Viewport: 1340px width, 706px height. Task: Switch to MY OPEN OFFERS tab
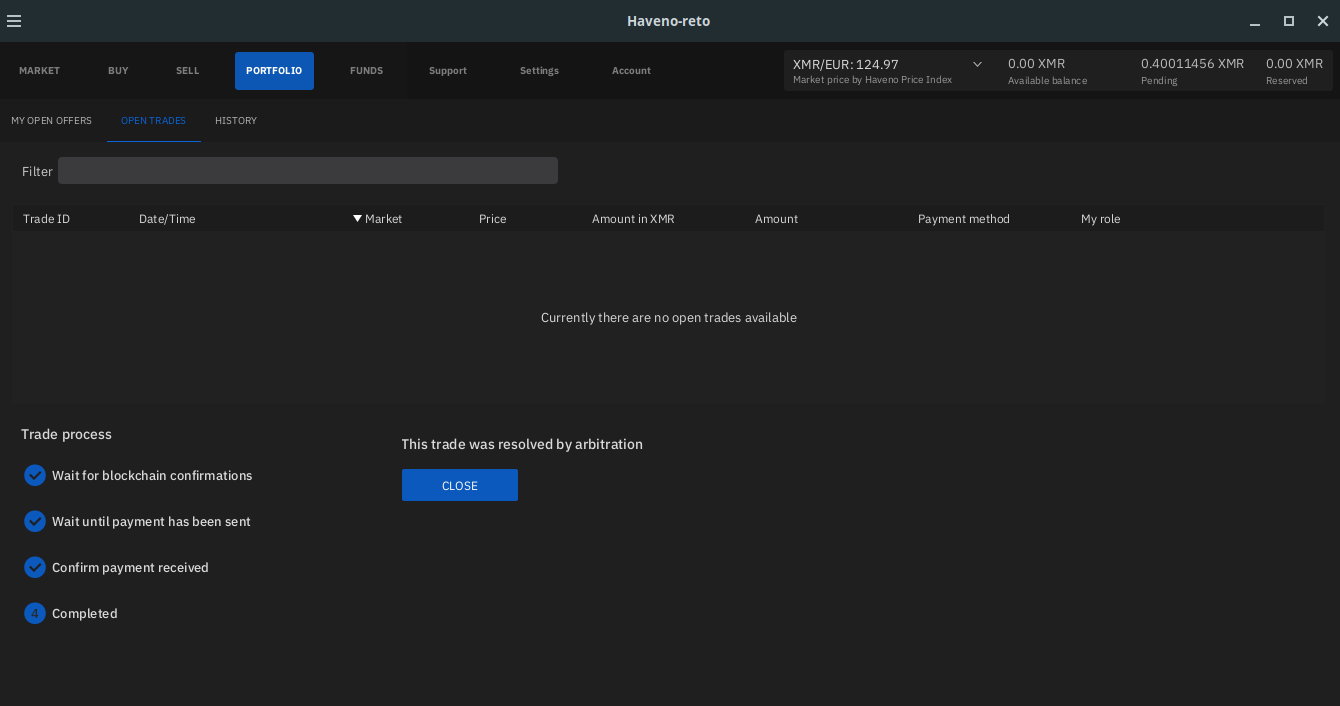click(51, 120)
